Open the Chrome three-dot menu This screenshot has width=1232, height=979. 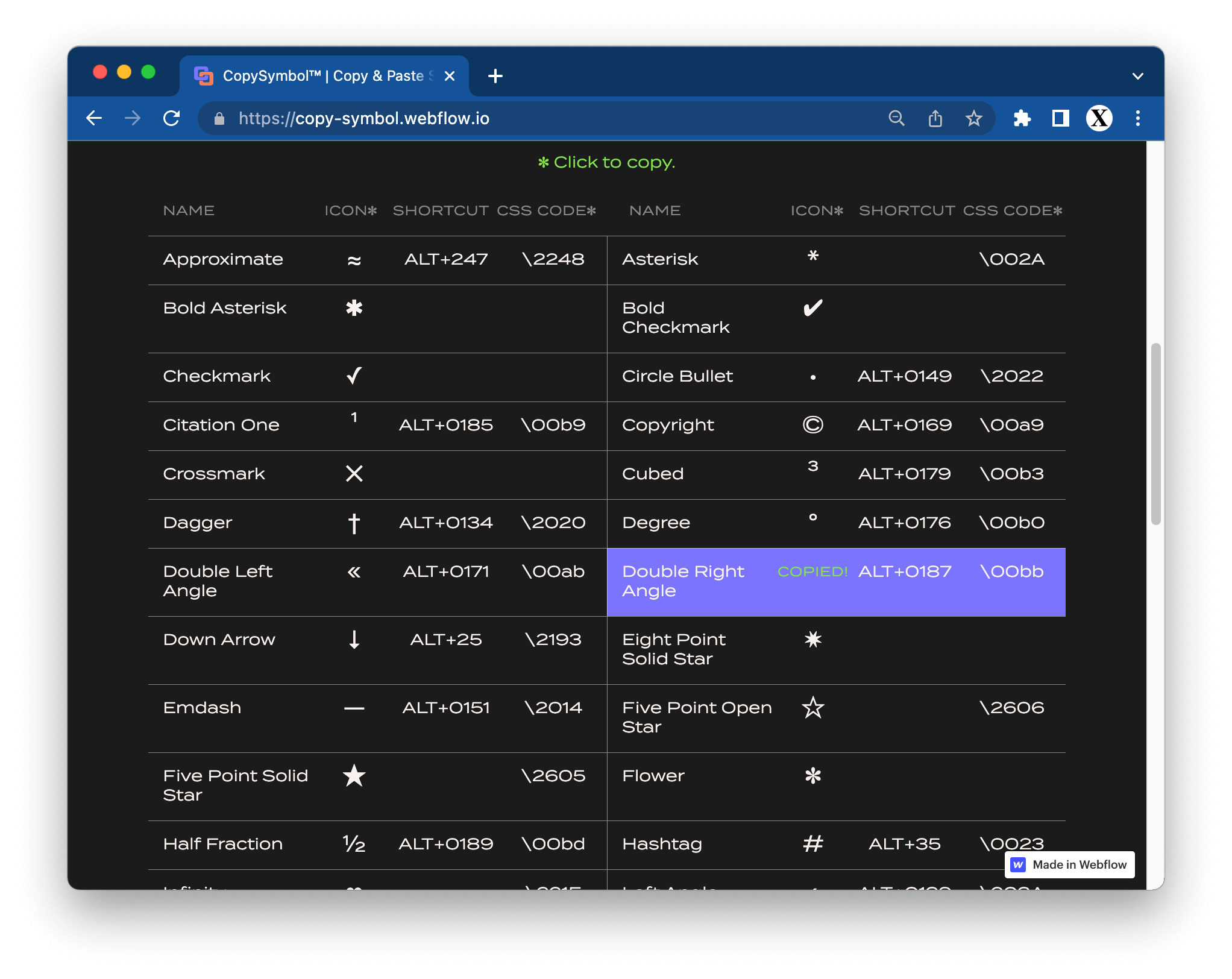1137,118
